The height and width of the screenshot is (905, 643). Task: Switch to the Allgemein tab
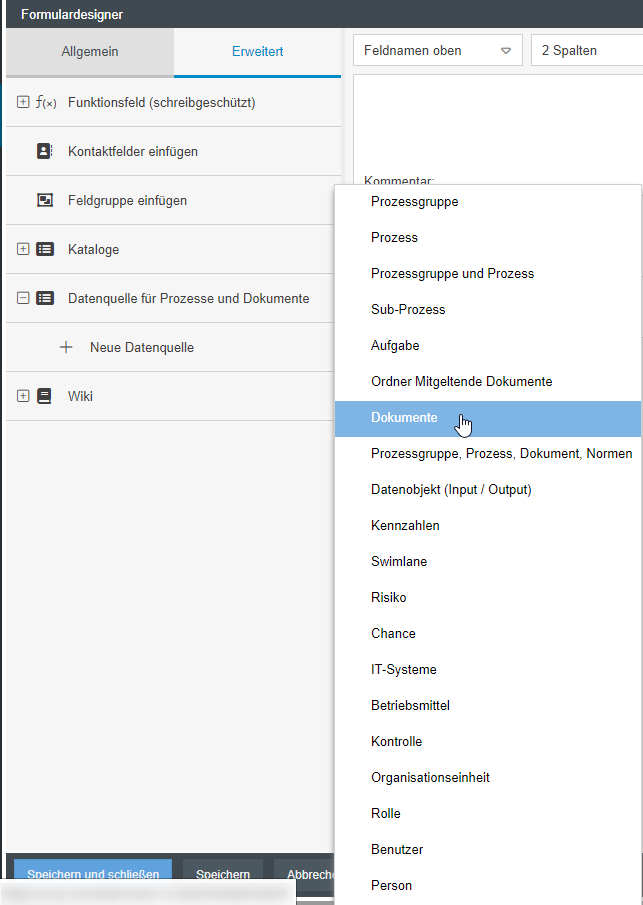90,51
